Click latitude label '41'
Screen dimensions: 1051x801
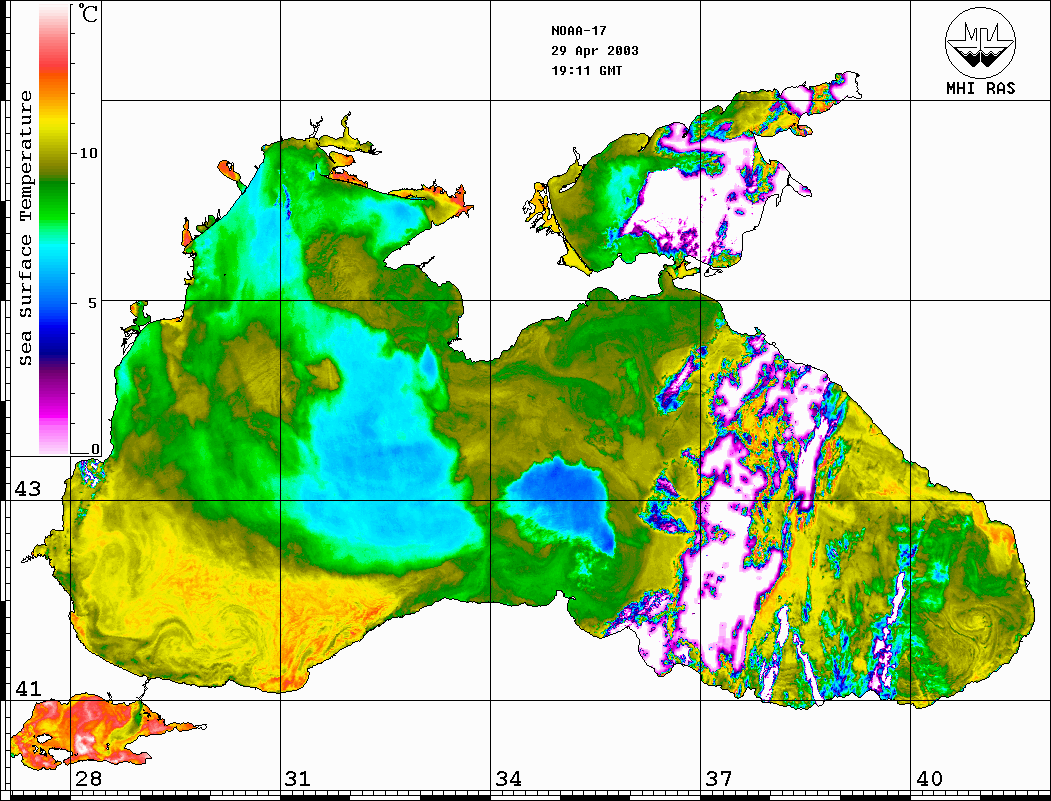point(28,688)
